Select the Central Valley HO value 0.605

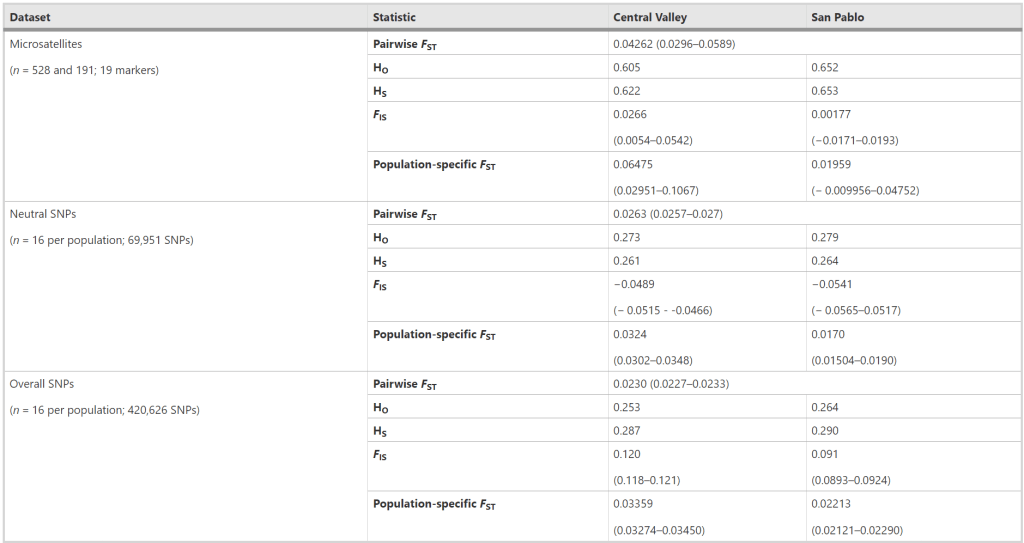[627, 67]
